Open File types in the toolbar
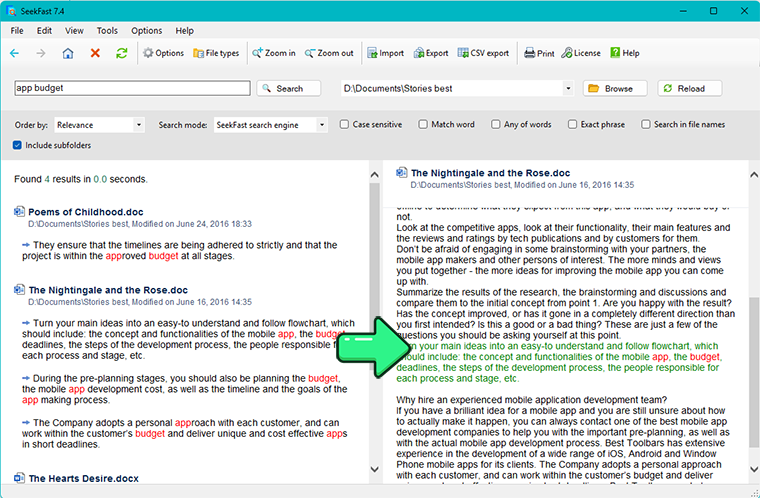760x498 pixels. (216, 53)
